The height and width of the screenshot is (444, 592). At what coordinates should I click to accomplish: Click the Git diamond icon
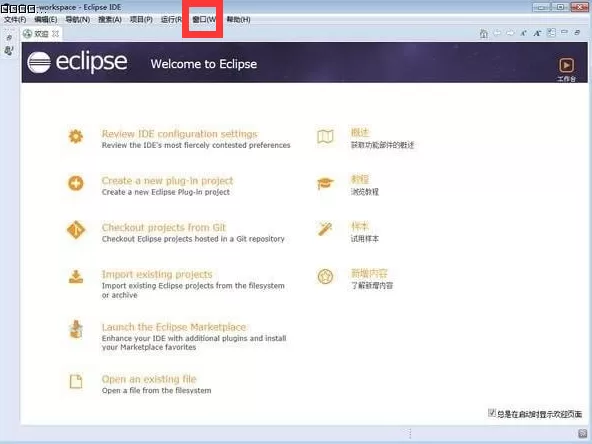point(76,230)
